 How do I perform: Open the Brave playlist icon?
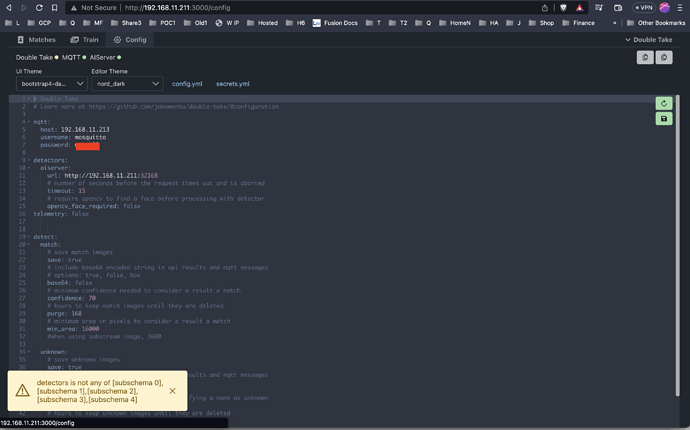pyautogui.click(x=599, y=7)
